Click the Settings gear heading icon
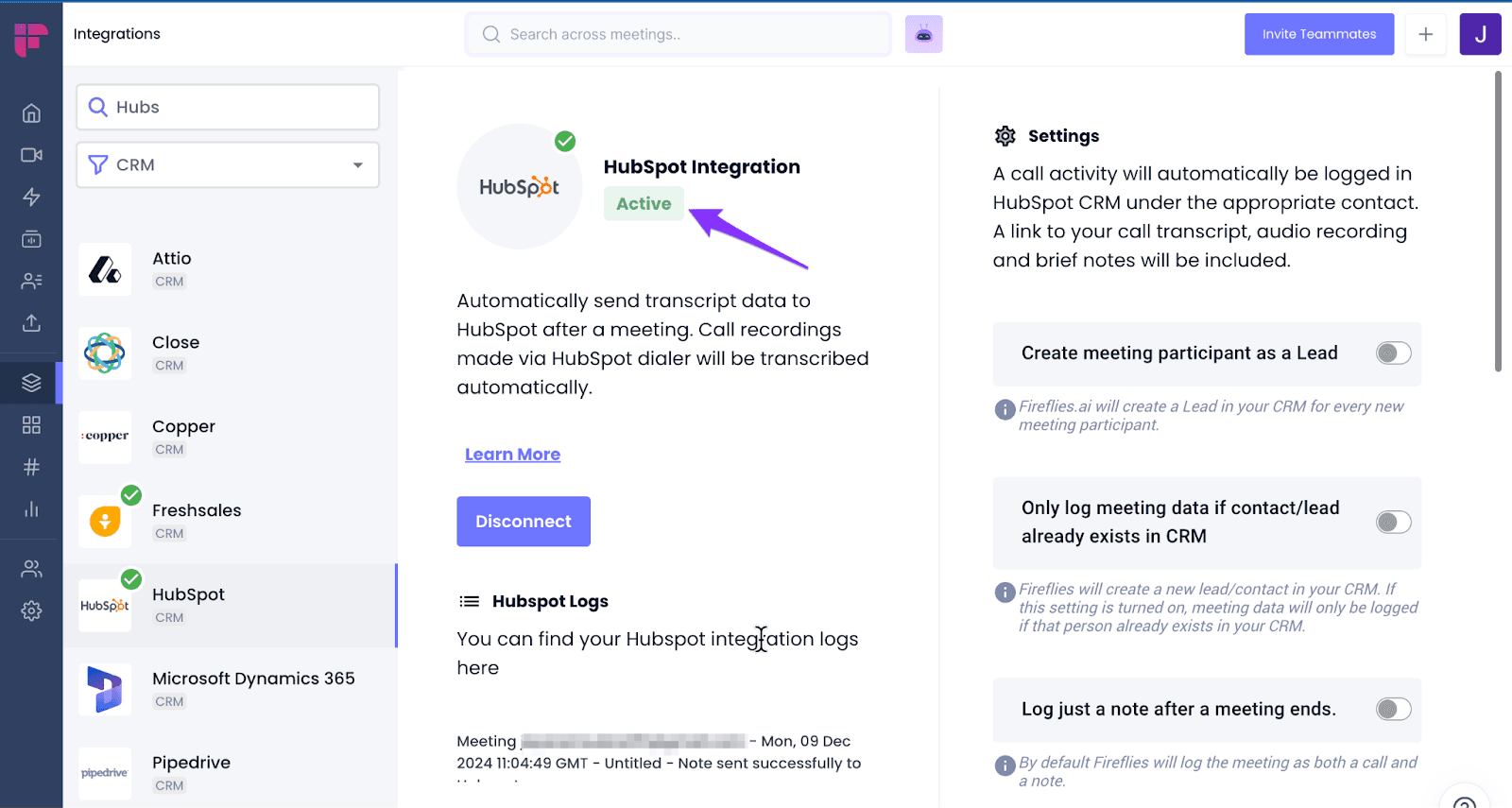Screen dimensions: 1512x808 [x=1005, y=136]
